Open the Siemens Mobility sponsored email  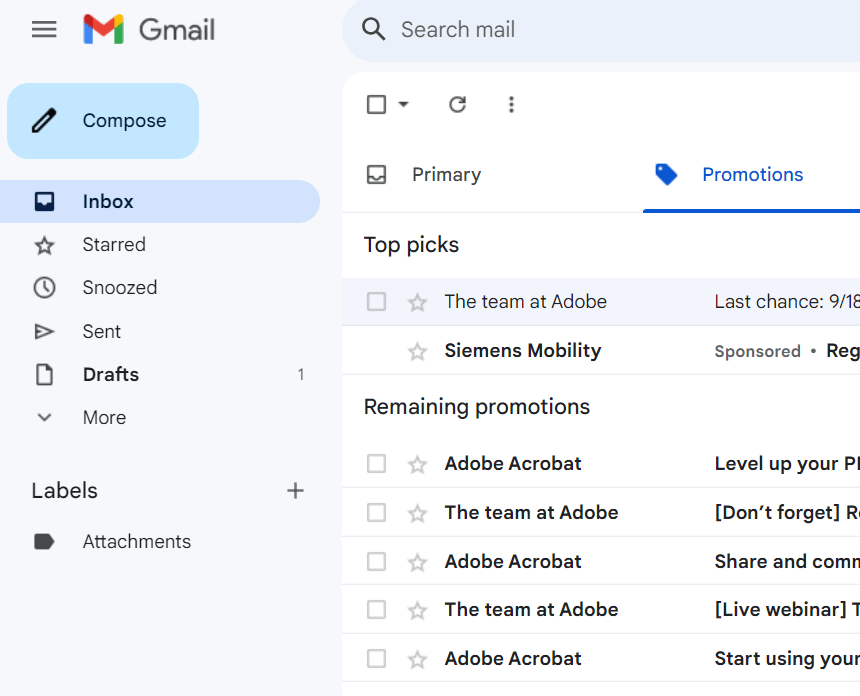coord(601,350)
